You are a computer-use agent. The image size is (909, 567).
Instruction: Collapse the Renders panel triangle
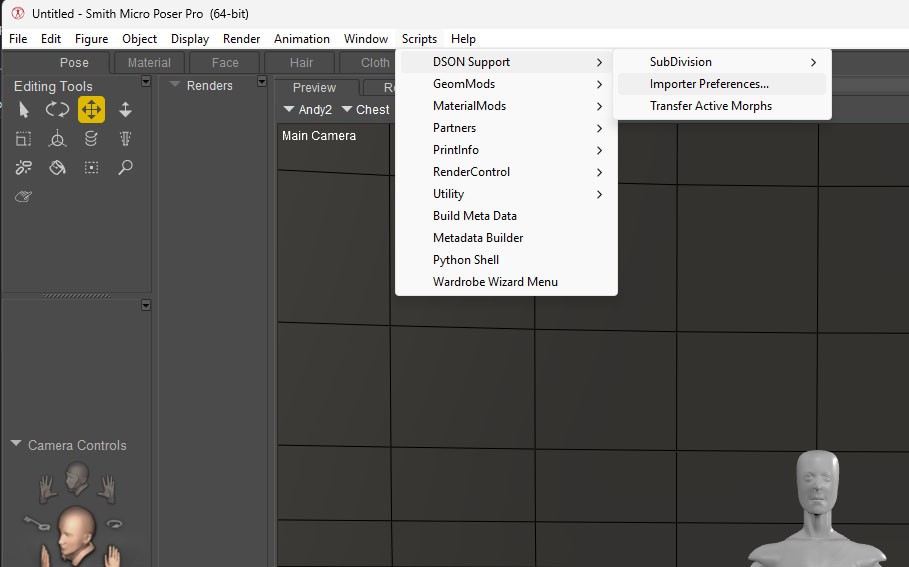[x=174, y=85]
